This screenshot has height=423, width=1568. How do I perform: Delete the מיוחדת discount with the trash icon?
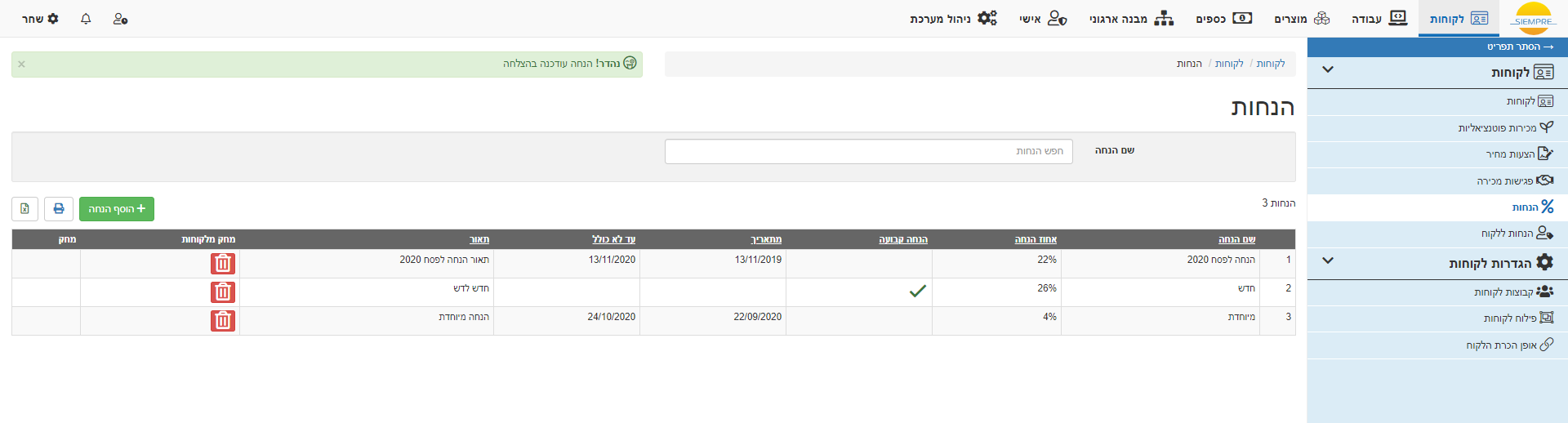pyautogui.click(x=223, y=321)
